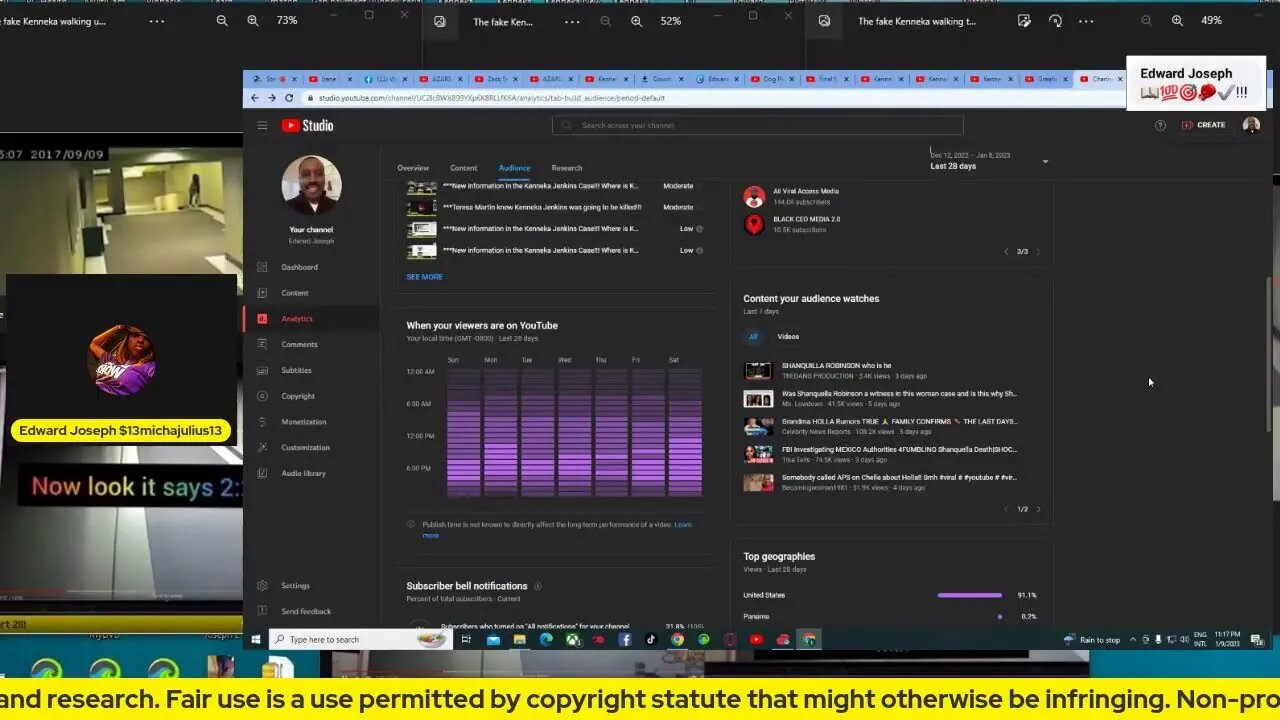Click the channel profile picture in sidebar
This screenshot has width=1280, height=720.
(x=311, y=185)
